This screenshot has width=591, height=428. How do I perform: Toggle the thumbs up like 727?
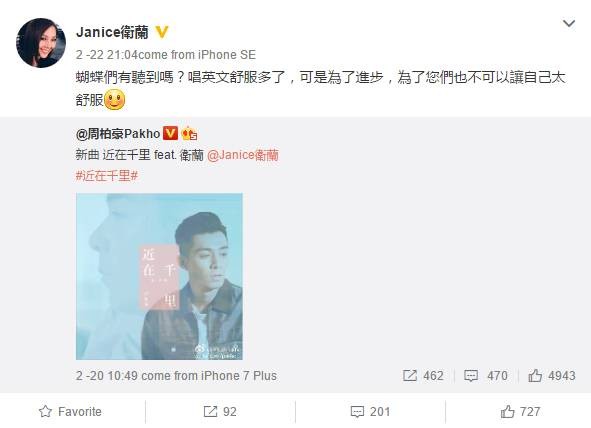[x=521, y=411]
